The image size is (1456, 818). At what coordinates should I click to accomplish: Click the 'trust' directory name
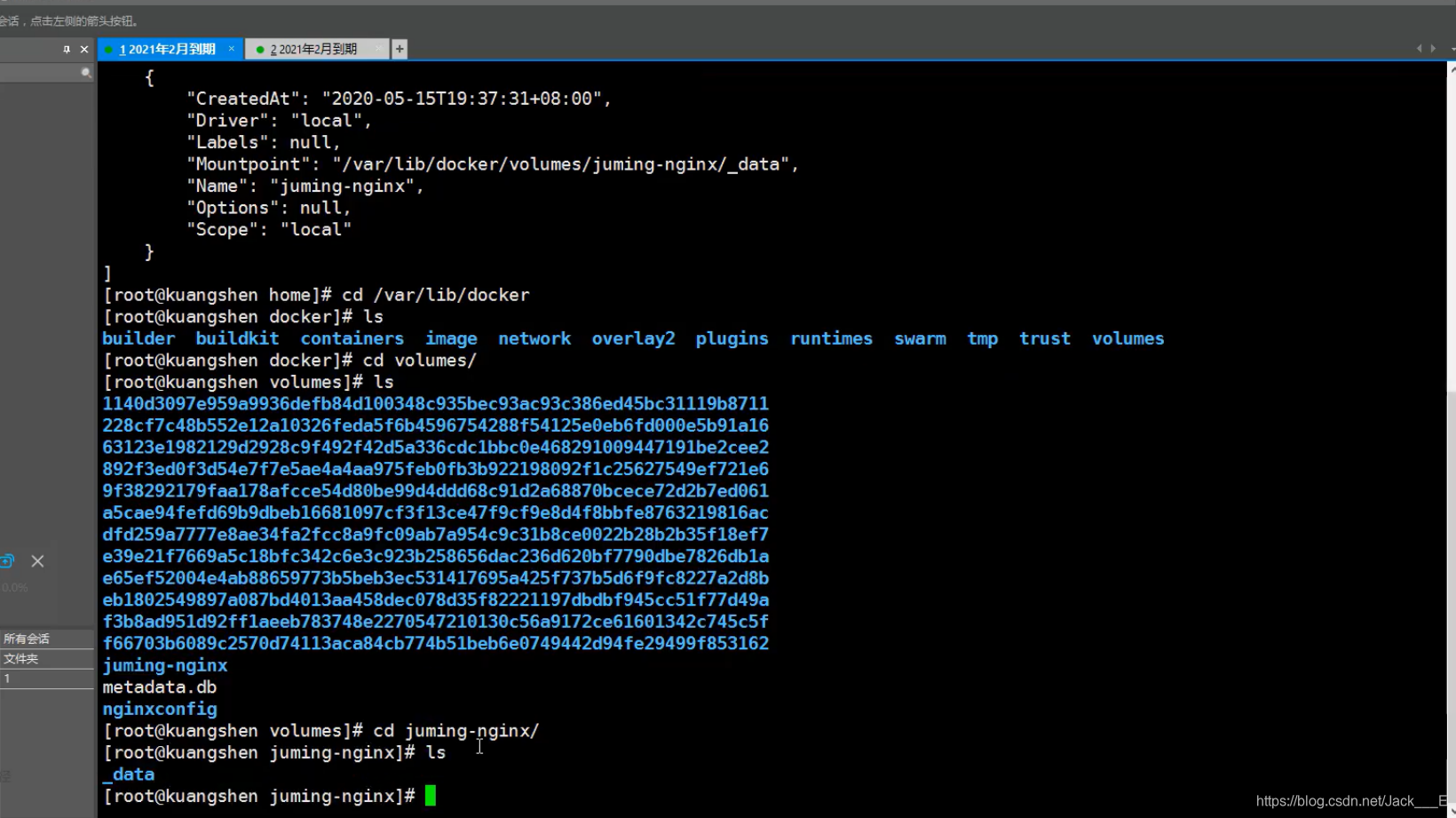tap(1045, 338)
